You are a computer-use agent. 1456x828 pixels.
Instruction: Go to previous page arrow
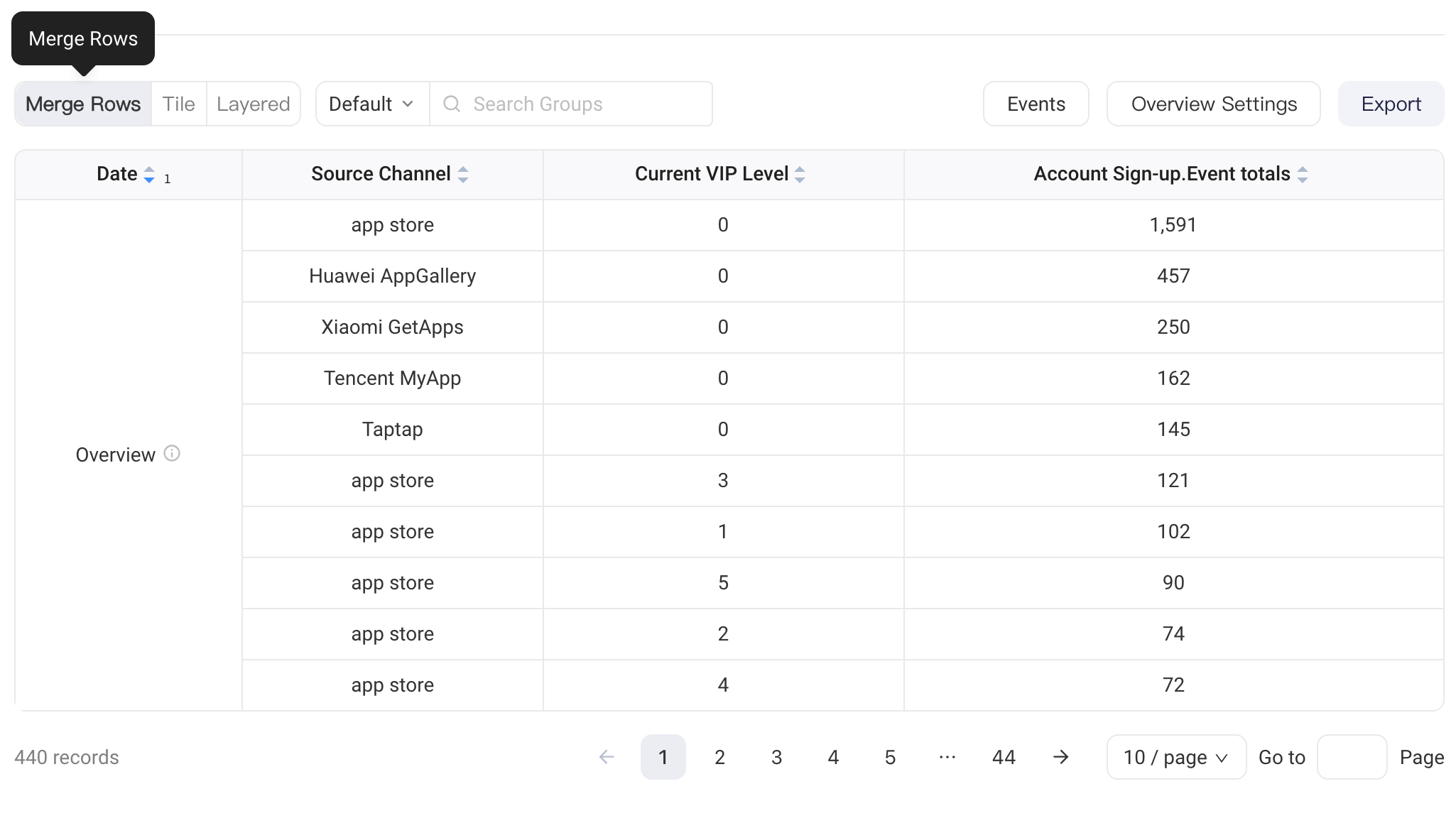click(607, 757)
